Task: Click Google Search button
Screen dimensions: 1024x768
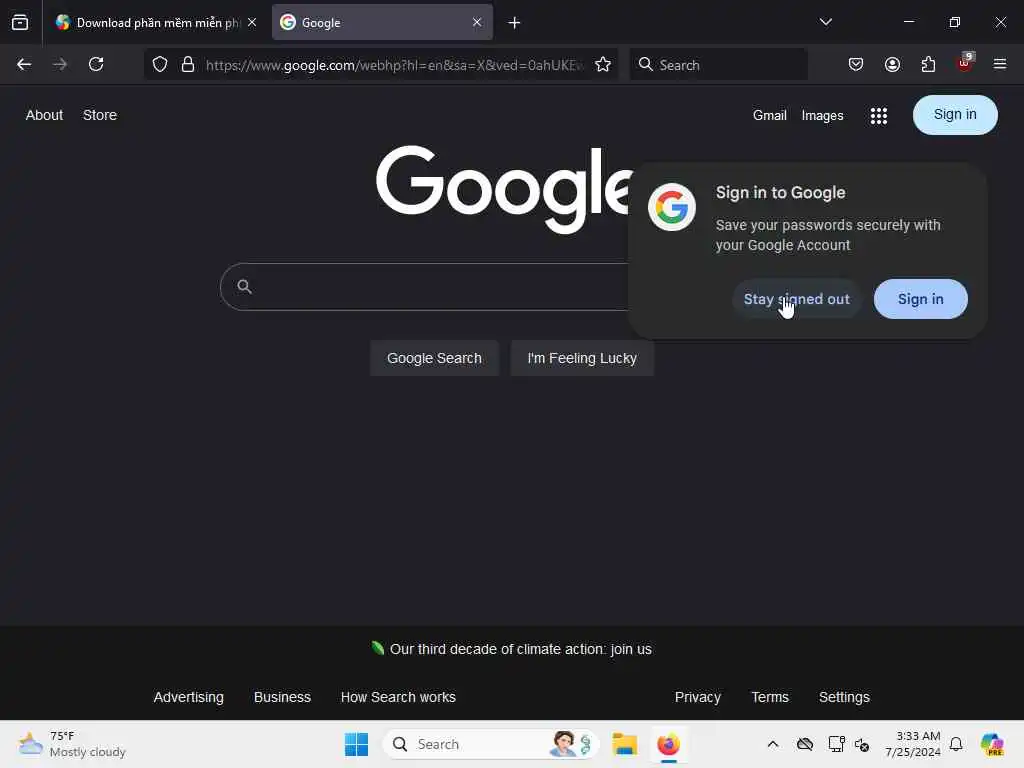Action: (x=434, y=358)
